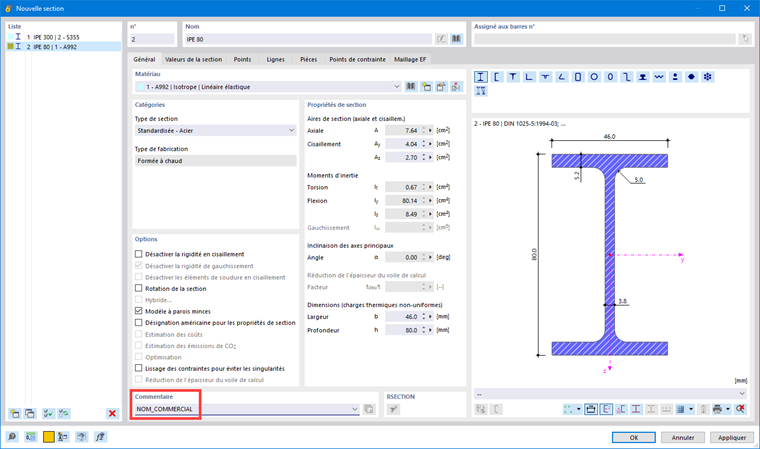Select the circular hollow section icon
Screen dimensions: 760x449
pos(594,77)
